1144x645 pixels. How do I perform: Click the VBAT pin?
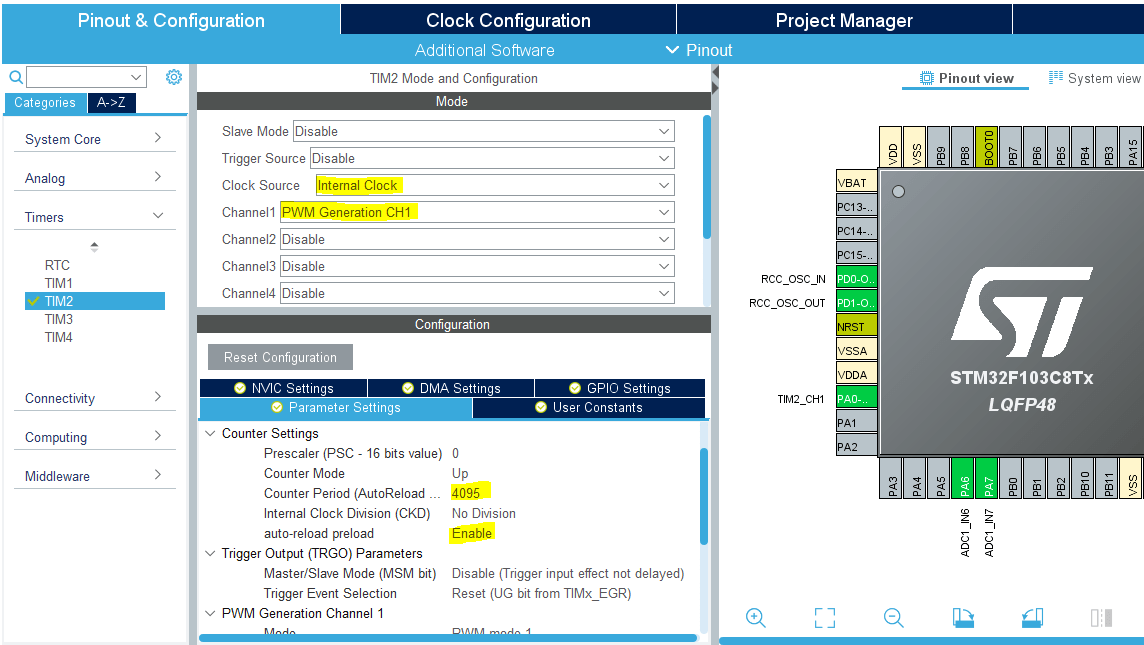pos(856,182)
